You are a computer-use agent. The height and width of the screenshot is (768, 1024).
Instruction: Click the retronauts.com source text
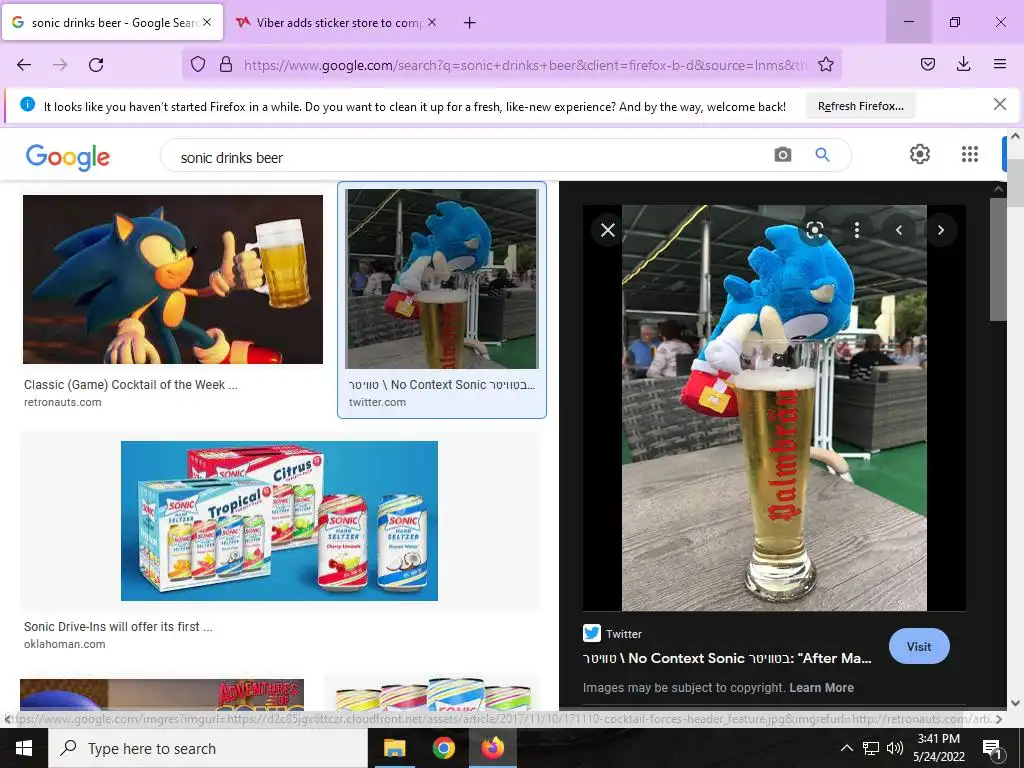click(x=63, y=402)
